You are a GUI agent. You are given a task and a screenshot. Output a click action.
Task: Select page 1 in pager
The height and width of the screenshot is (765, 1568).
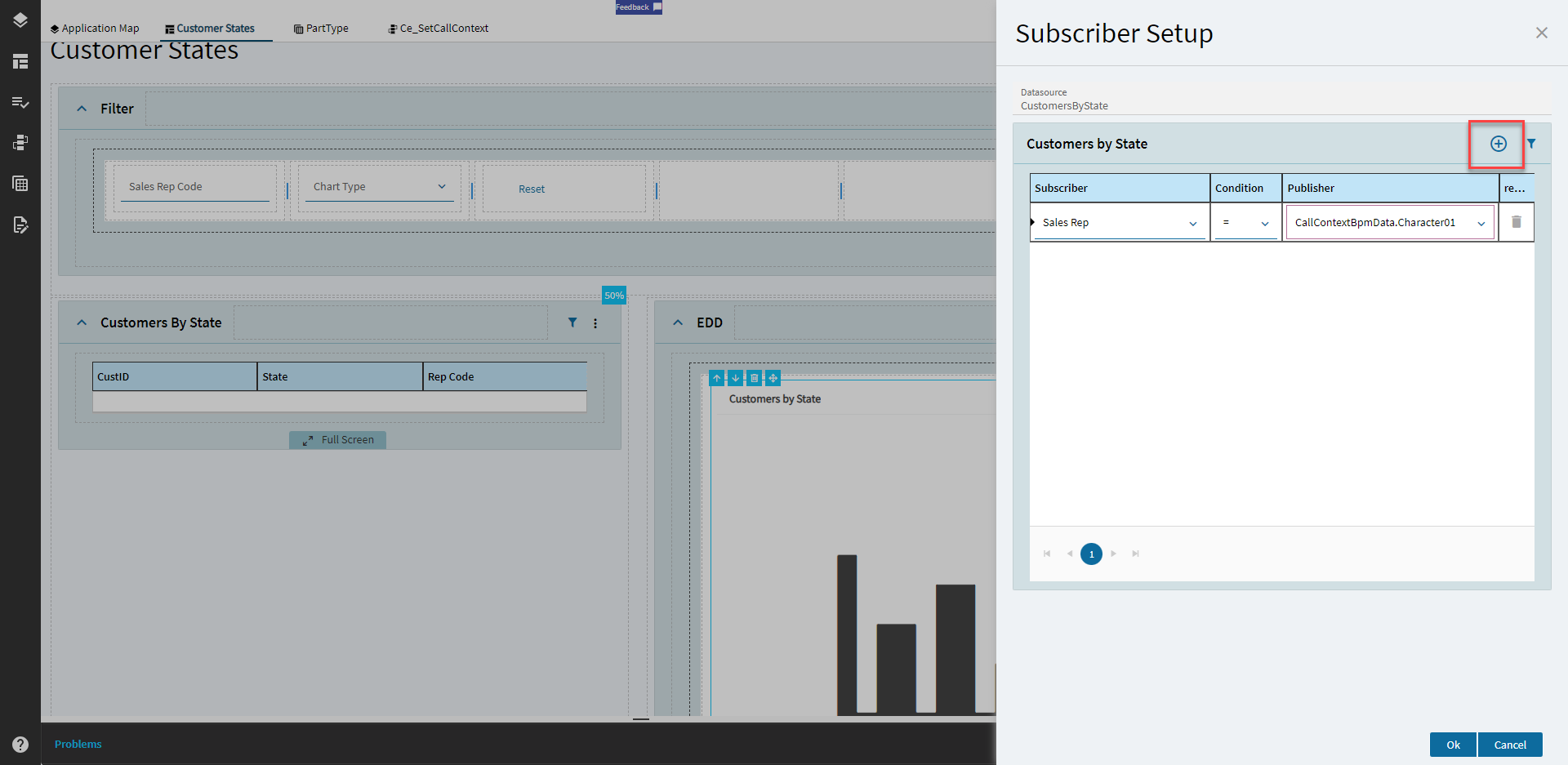click(x=1091, y=554)
